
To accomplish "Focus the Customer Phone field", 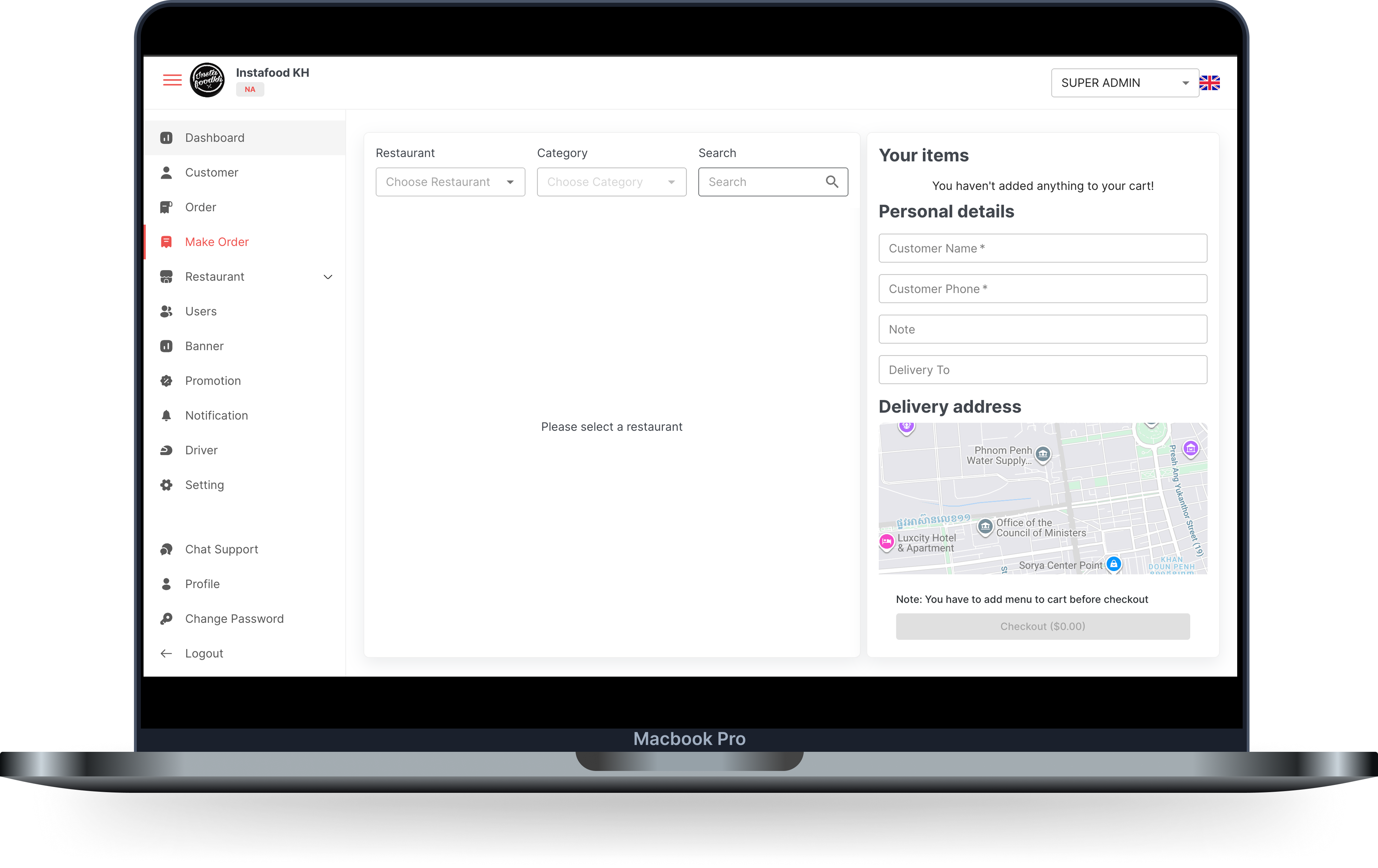I will pos(1043,289).
